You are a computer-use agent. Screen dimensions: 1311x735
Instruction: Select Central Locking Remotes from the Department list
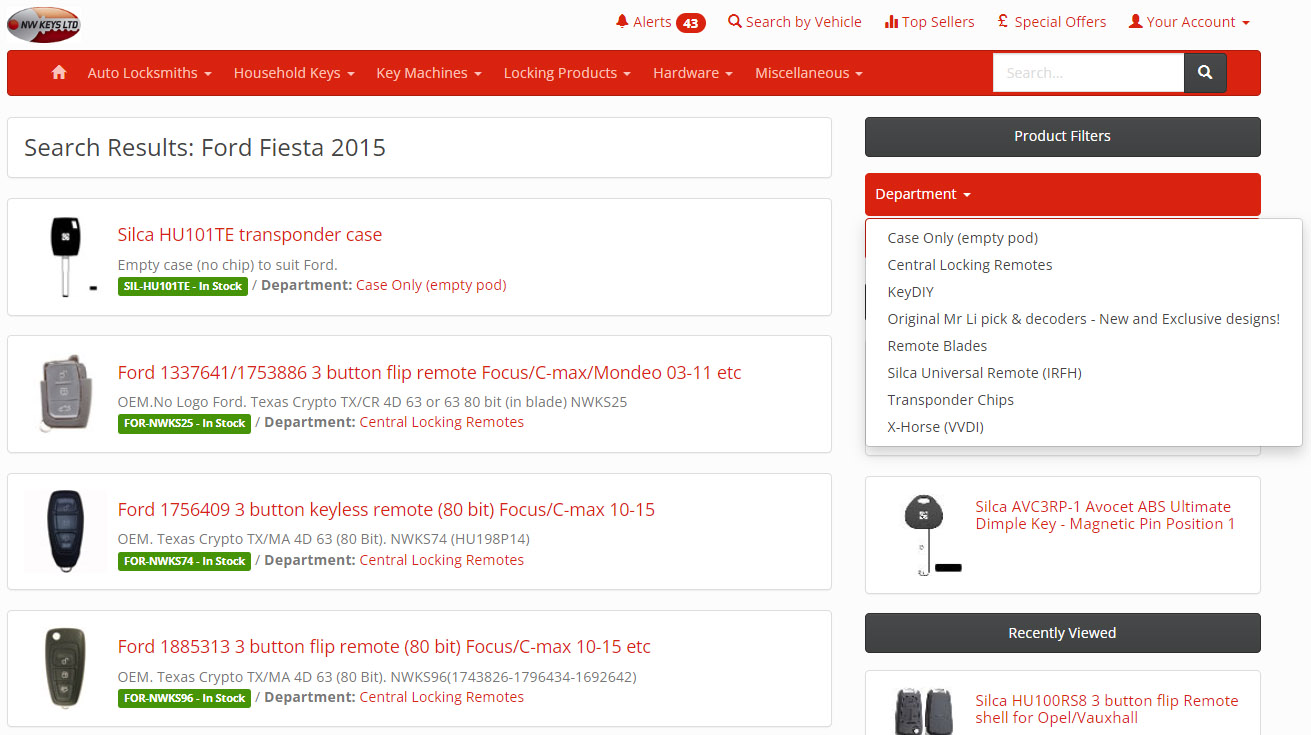969,264
